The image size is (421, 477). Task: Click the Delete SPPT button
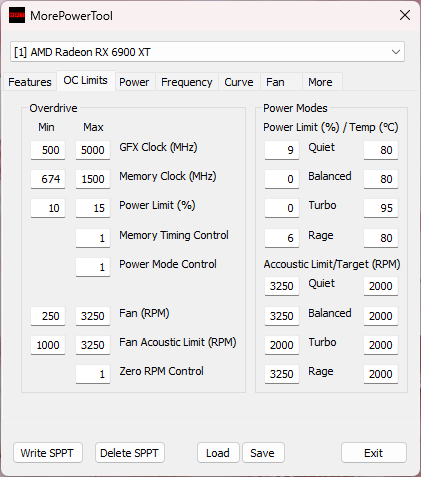tap(130, 453)
